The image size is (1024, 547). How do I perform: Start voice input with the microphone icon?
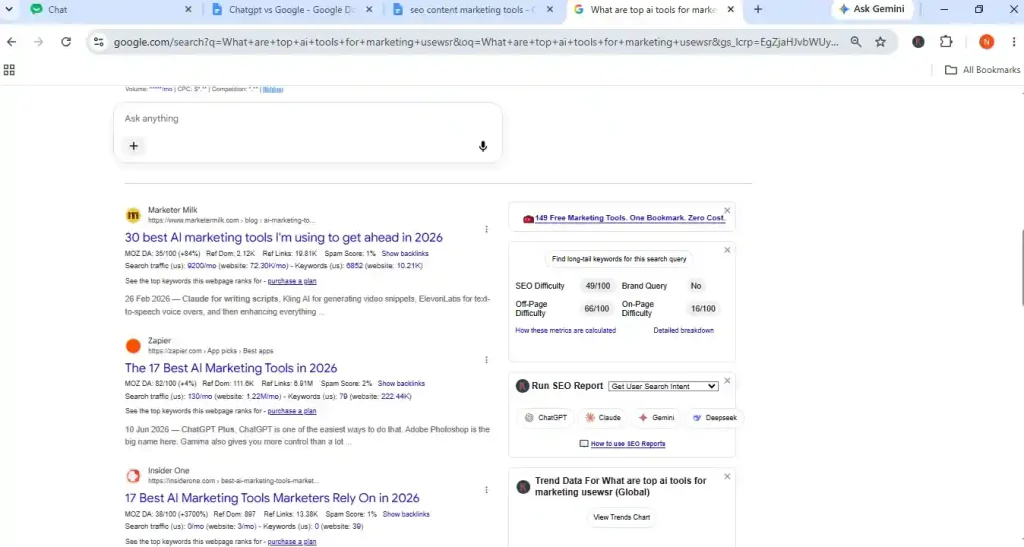483,146
